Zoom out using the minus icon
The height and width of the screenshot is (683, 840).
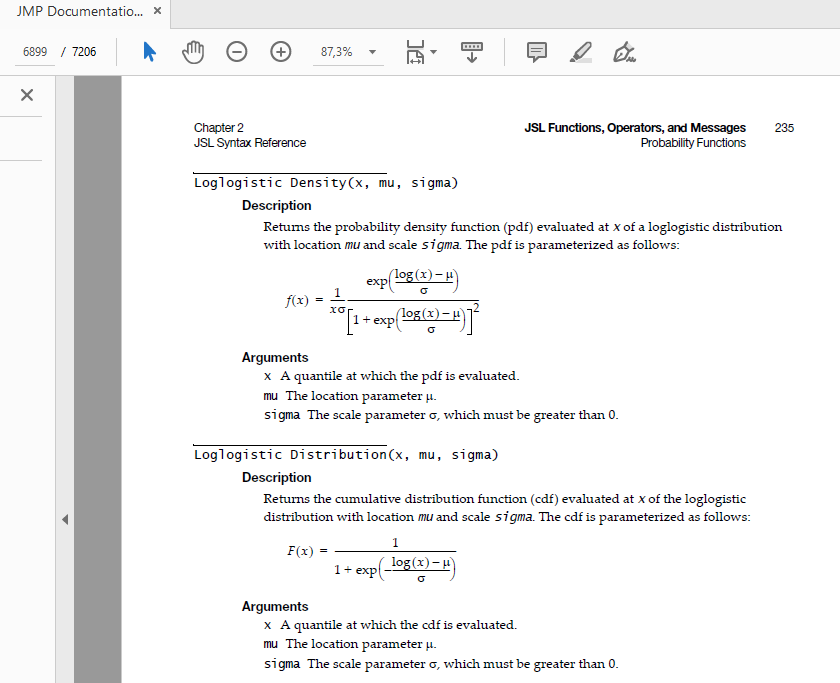[236, 51]
